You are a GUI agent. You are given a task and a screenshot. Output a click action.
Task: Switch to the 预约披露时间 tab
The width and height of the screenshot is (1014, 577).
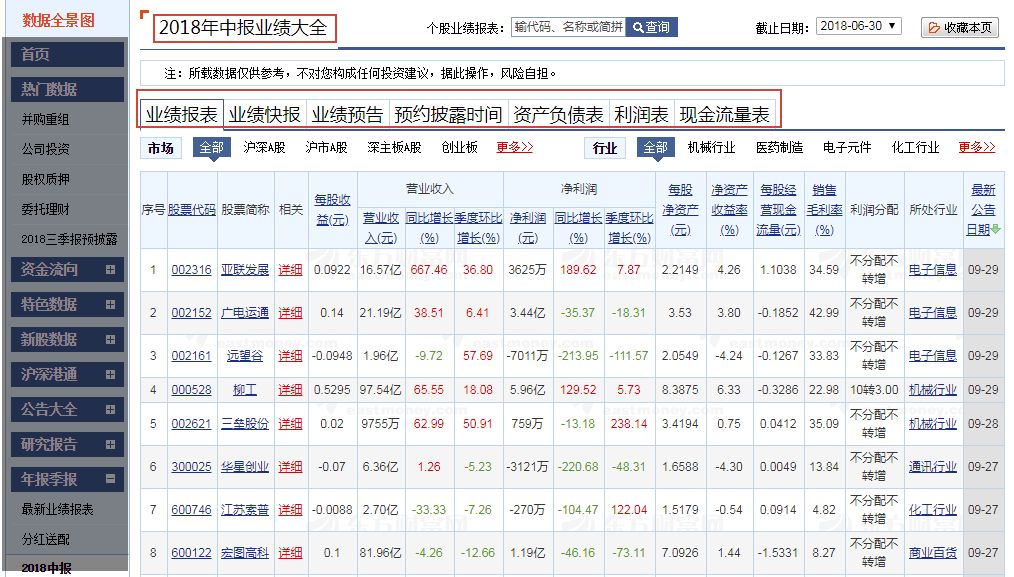448,114
